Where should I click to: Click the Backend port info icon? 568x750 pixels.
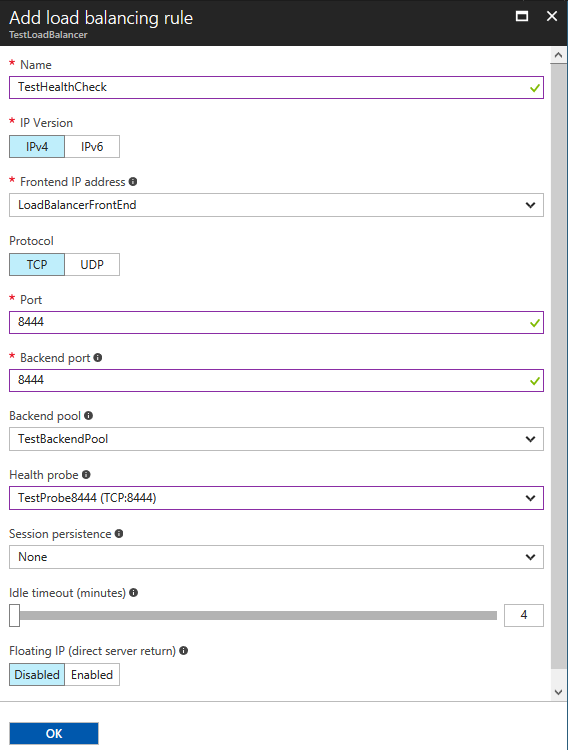click(98, 358)
